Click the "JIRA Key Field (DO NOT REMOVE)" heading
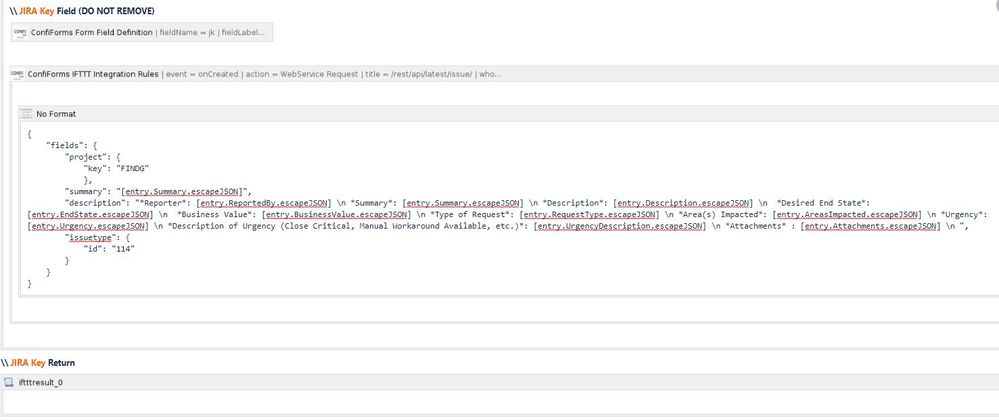This screenshot has height=420, width=999. pyautogui.click(x=82, y=11)
